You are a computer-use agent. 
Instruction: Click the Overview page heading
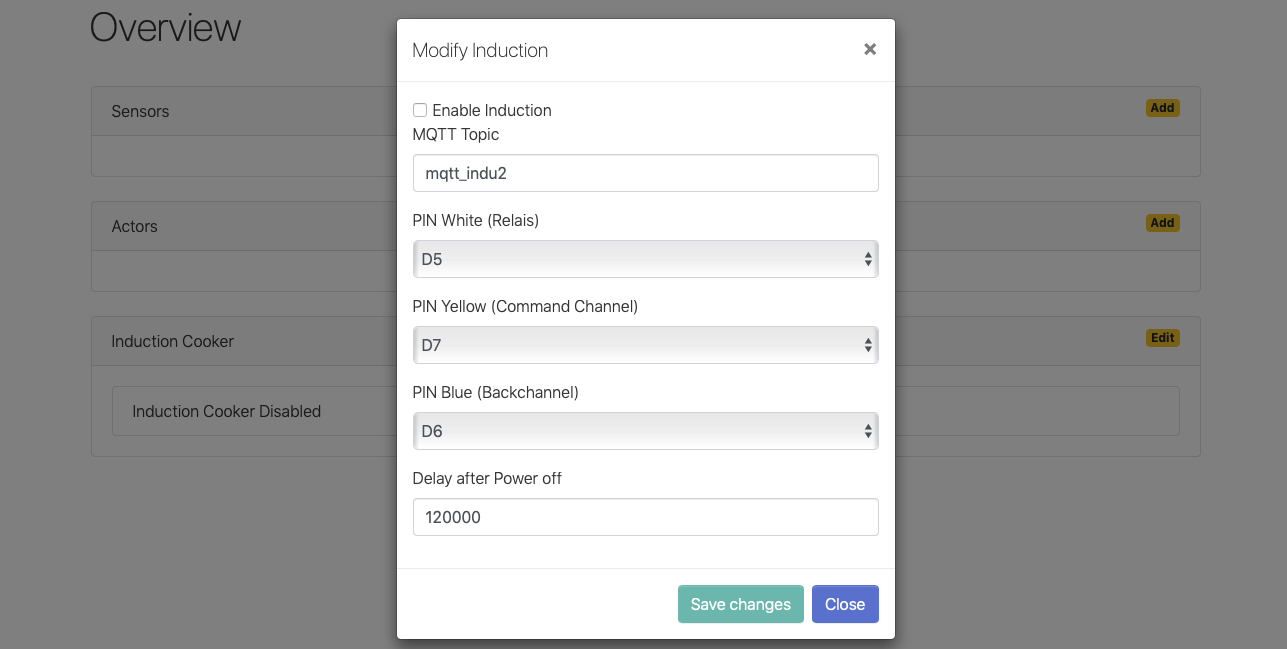point(166,28)
